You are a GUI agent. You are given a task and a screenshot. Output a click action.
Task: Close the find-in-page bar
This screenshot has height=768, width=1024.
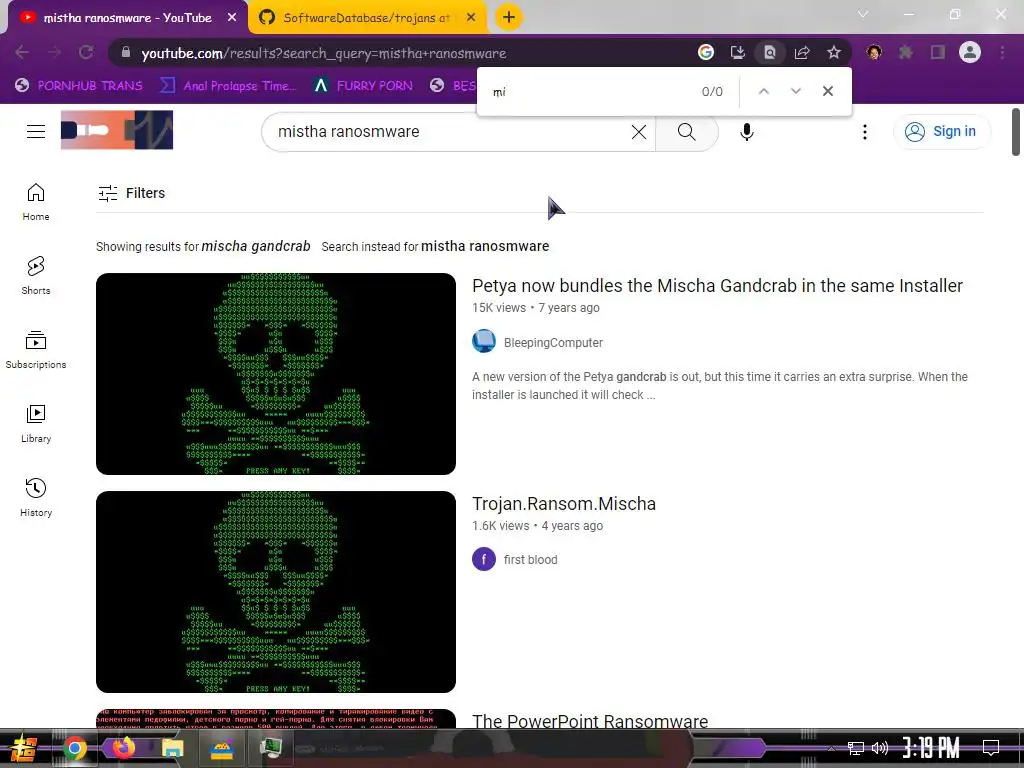click(x=827, y=91)
